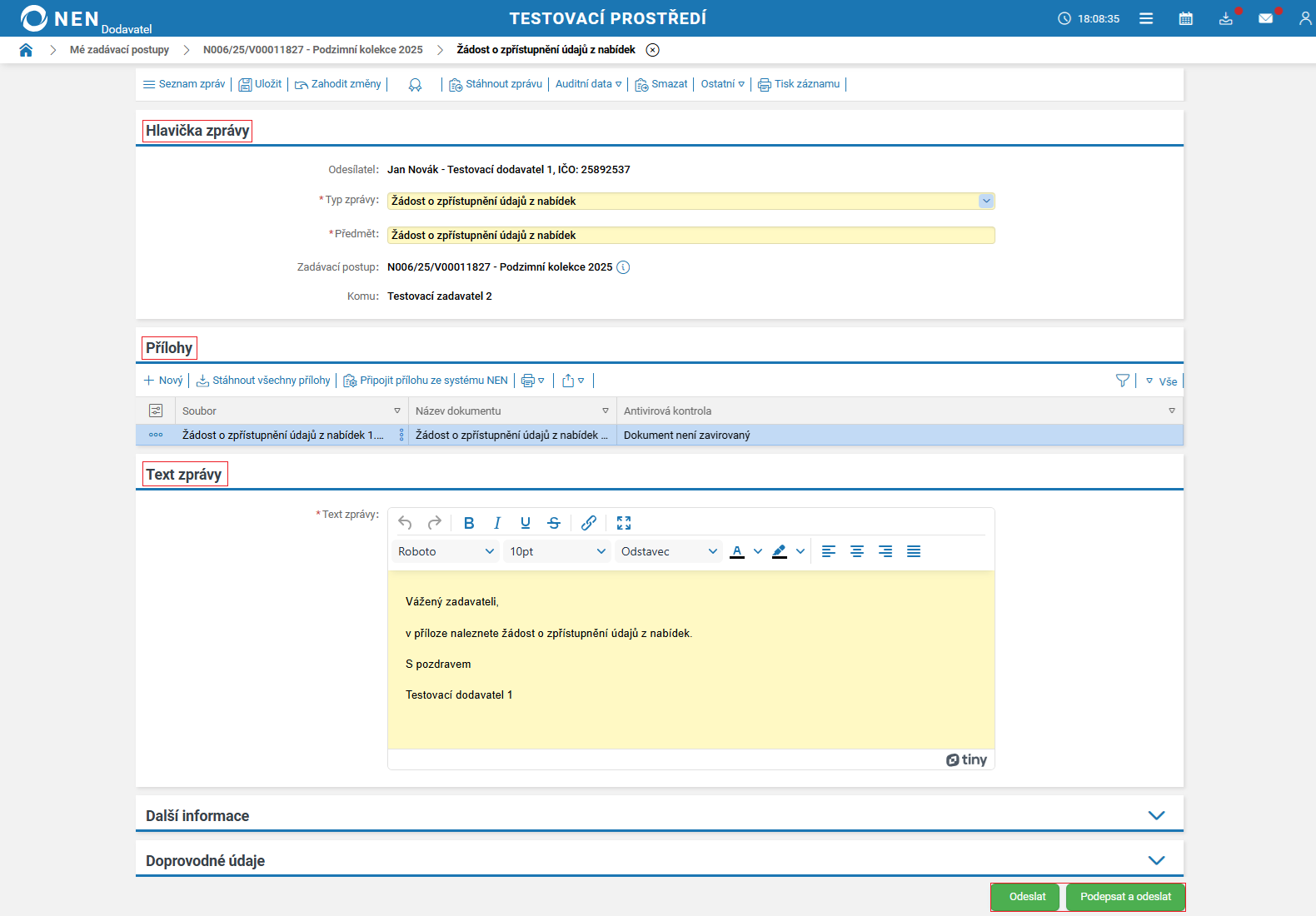1316x916 pixels.
Task: Open the Typ zprávy dropdown
Action: pyautogui.click(x=986, y=201)
